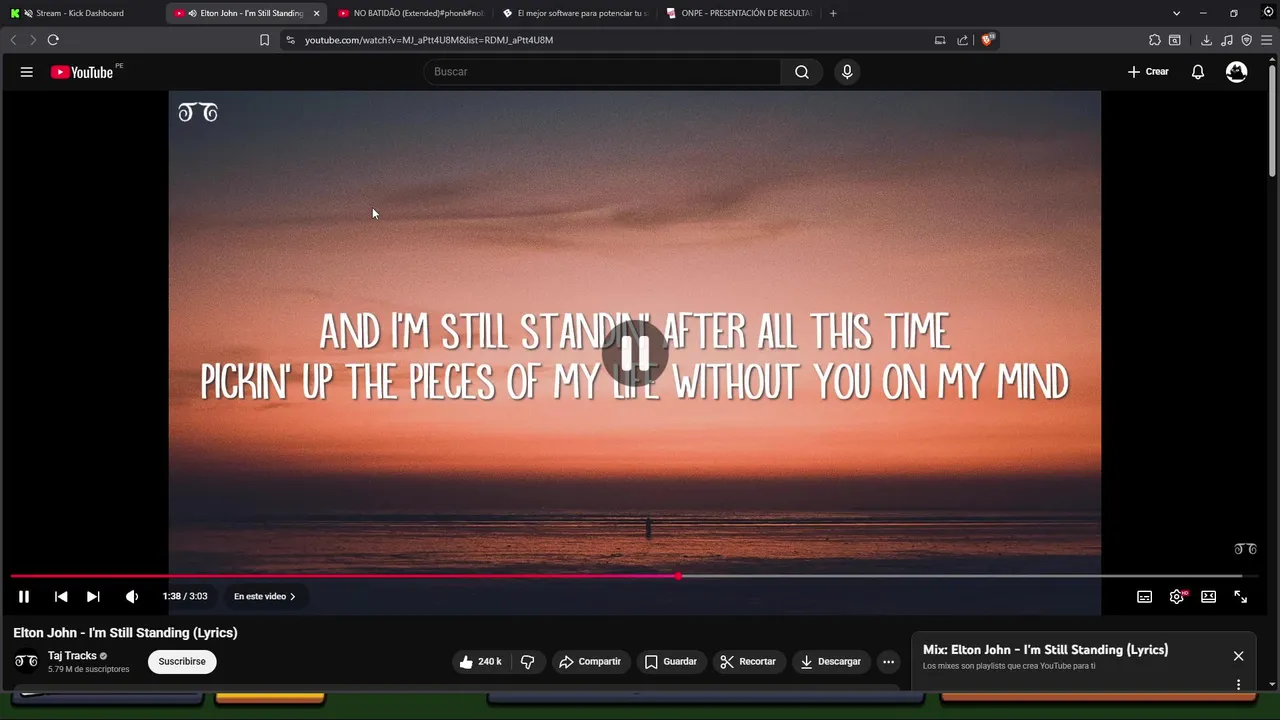
Task: Bookmark this page
Action: 264,40
